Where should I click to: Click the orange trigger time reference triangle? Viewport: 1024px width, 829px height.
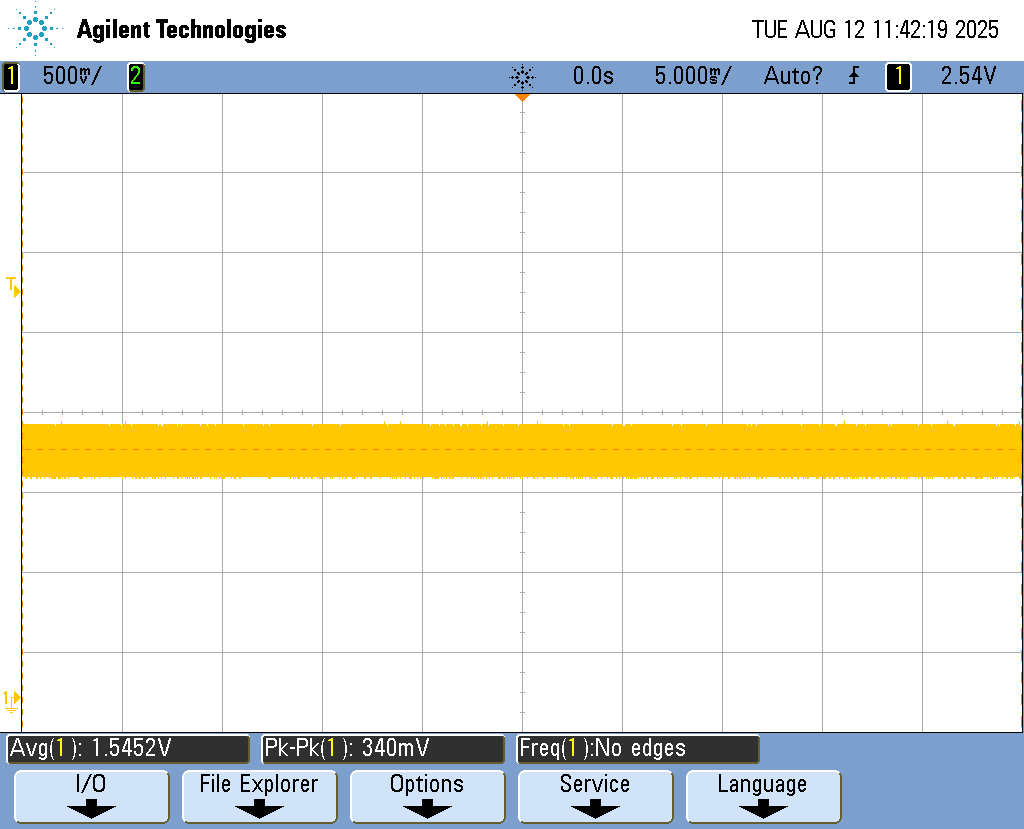pos(521,98)
